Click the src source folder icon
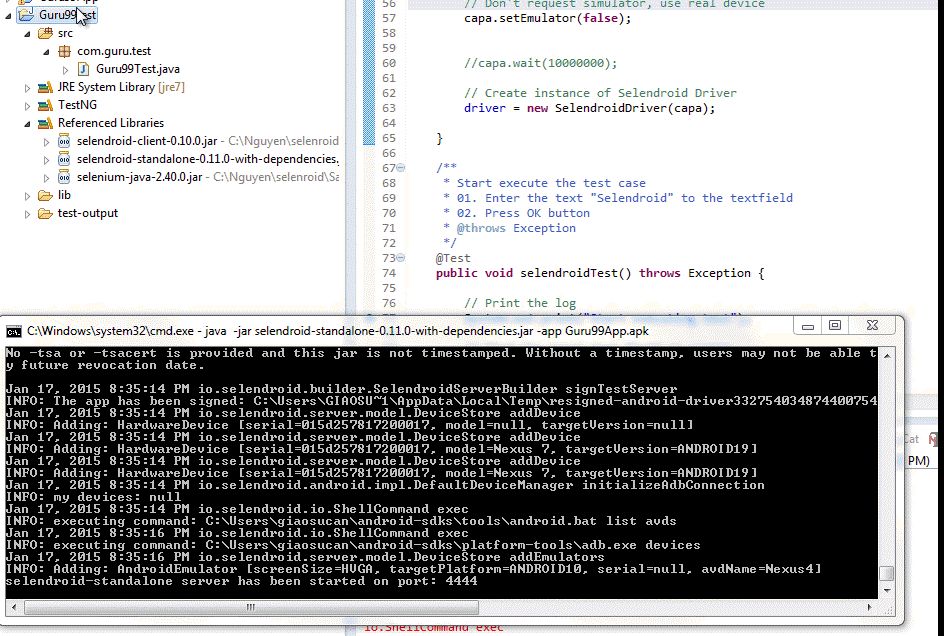944x636 pixels. 45,33
